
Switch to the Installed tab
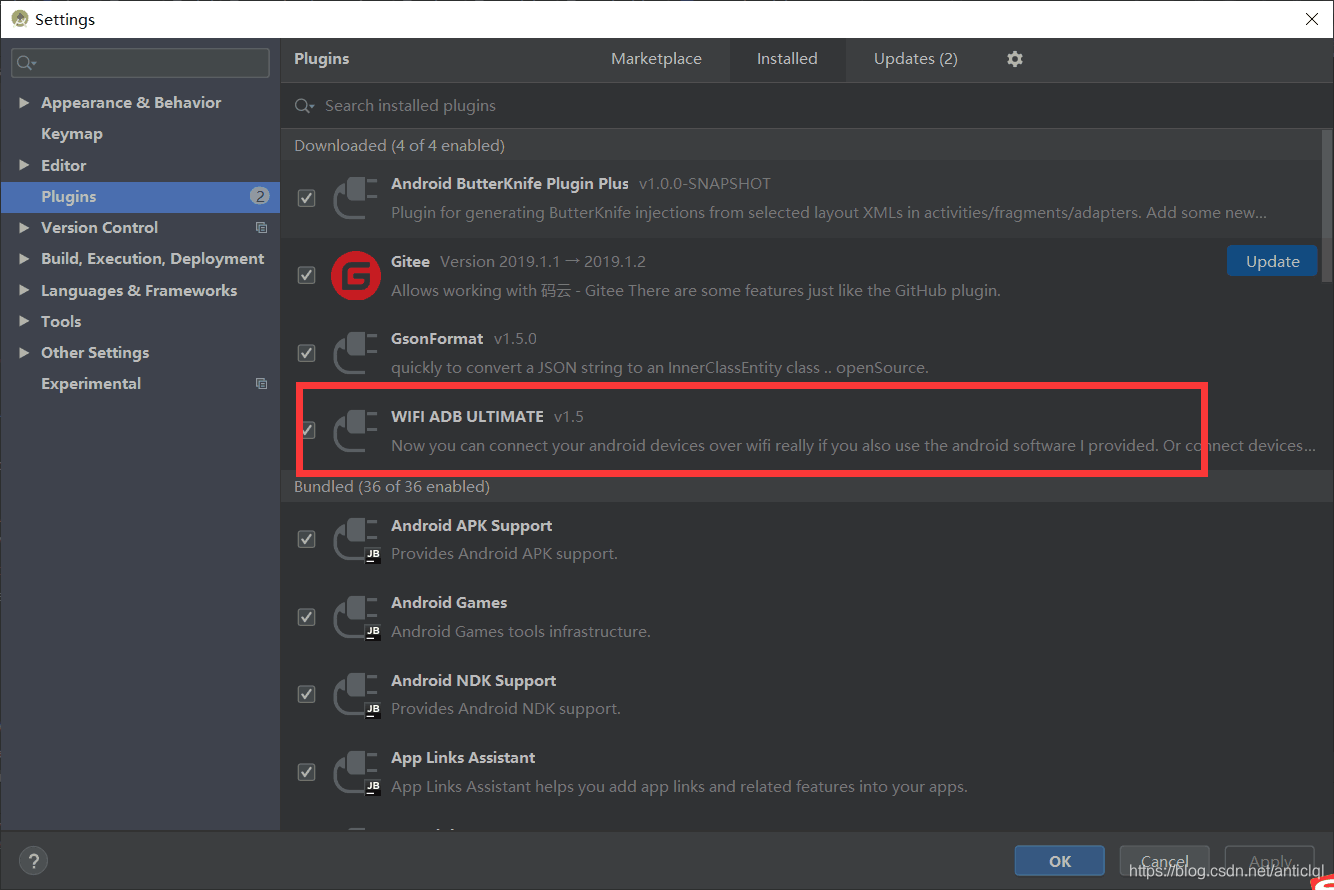coord(787,59)
